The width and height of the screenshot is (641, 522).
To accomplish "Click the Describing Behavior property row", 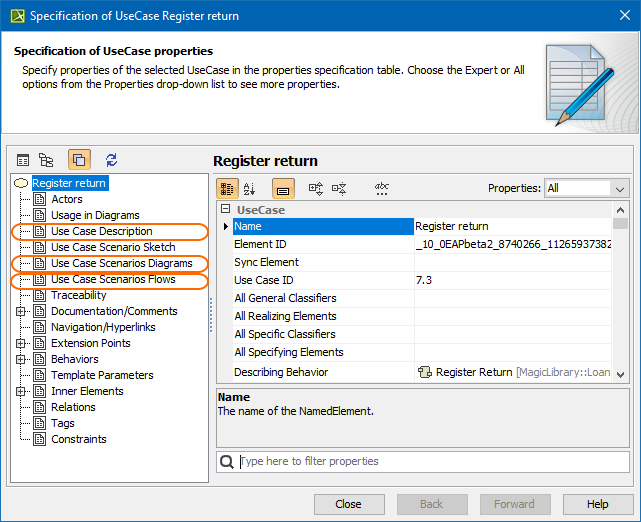I will (422, 372).
